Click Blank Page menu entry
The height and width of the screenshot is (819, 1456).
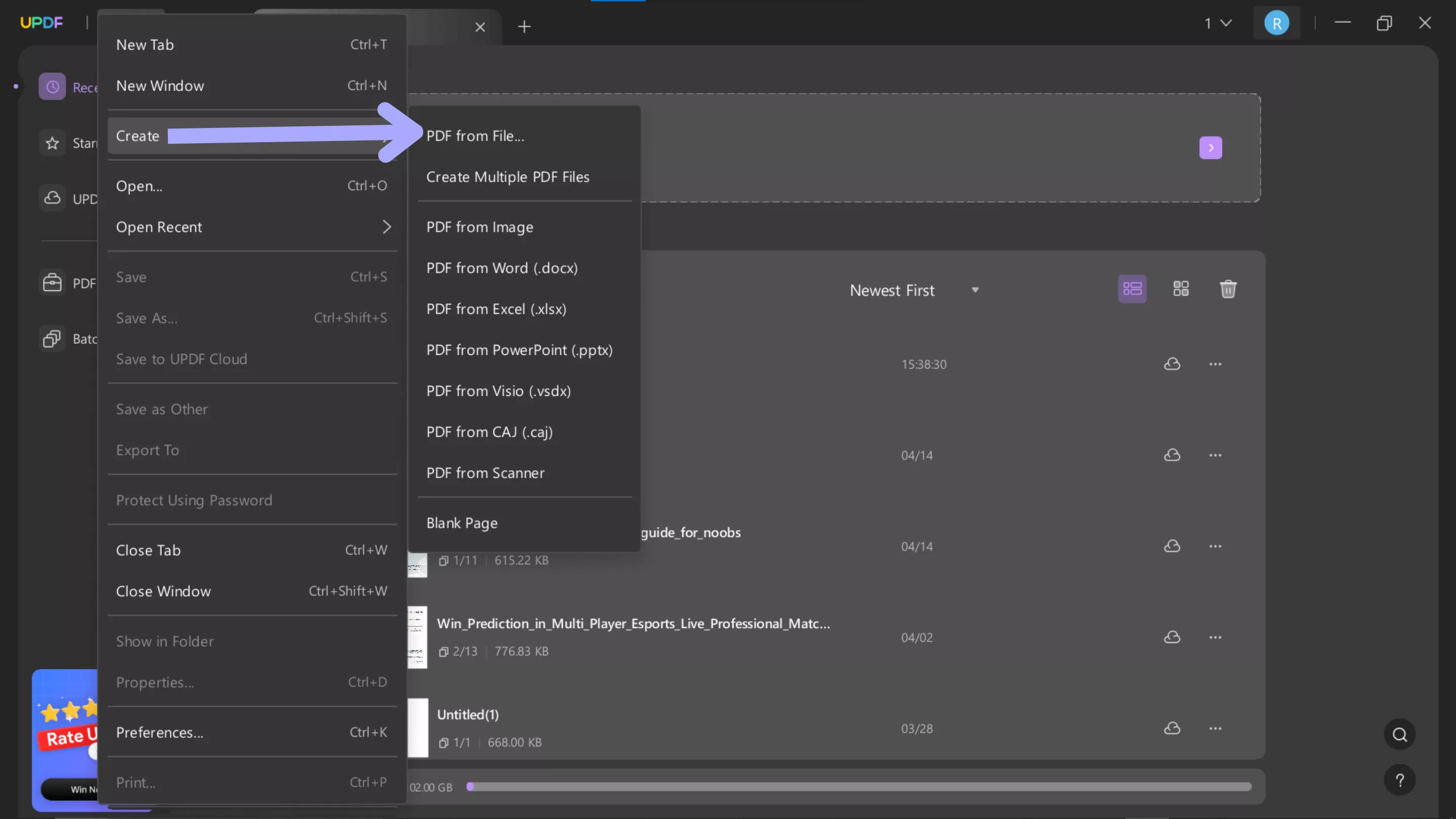click(462, 523)
